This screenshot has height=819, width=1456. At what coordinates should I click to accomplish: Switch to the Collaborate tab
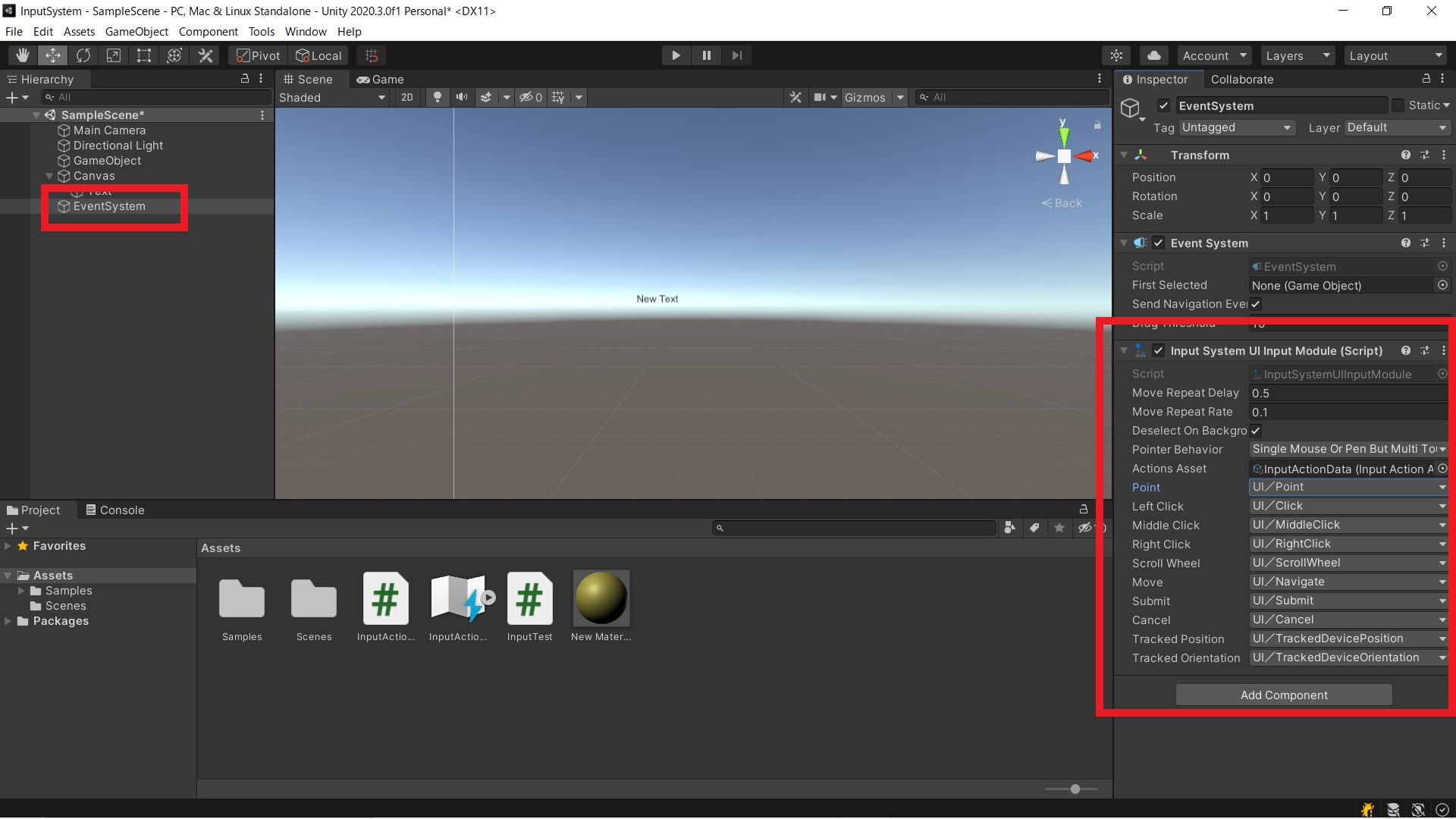tap(1243, 79)
